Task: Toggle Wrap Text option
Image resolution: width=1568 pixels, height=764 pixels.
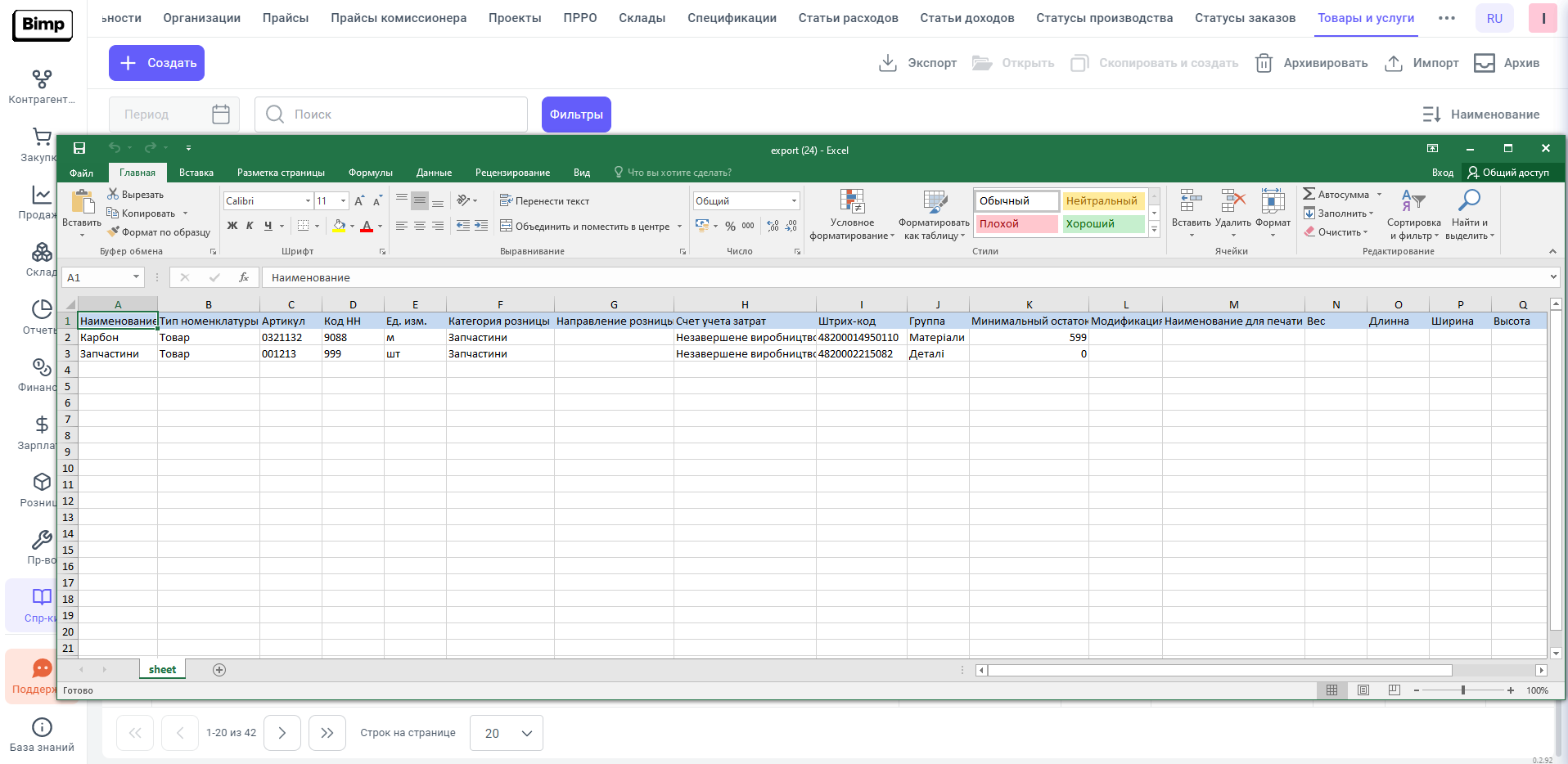Action: point(544,201)
